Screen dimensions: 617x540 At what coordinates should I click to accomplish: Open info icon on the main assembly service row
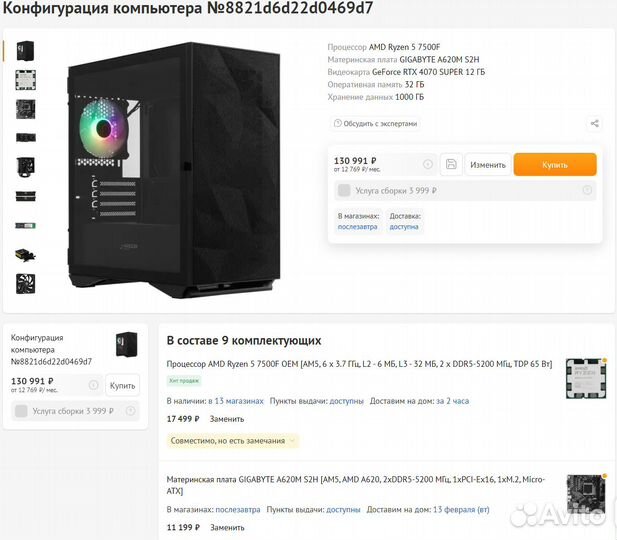[x=587, y=190]
